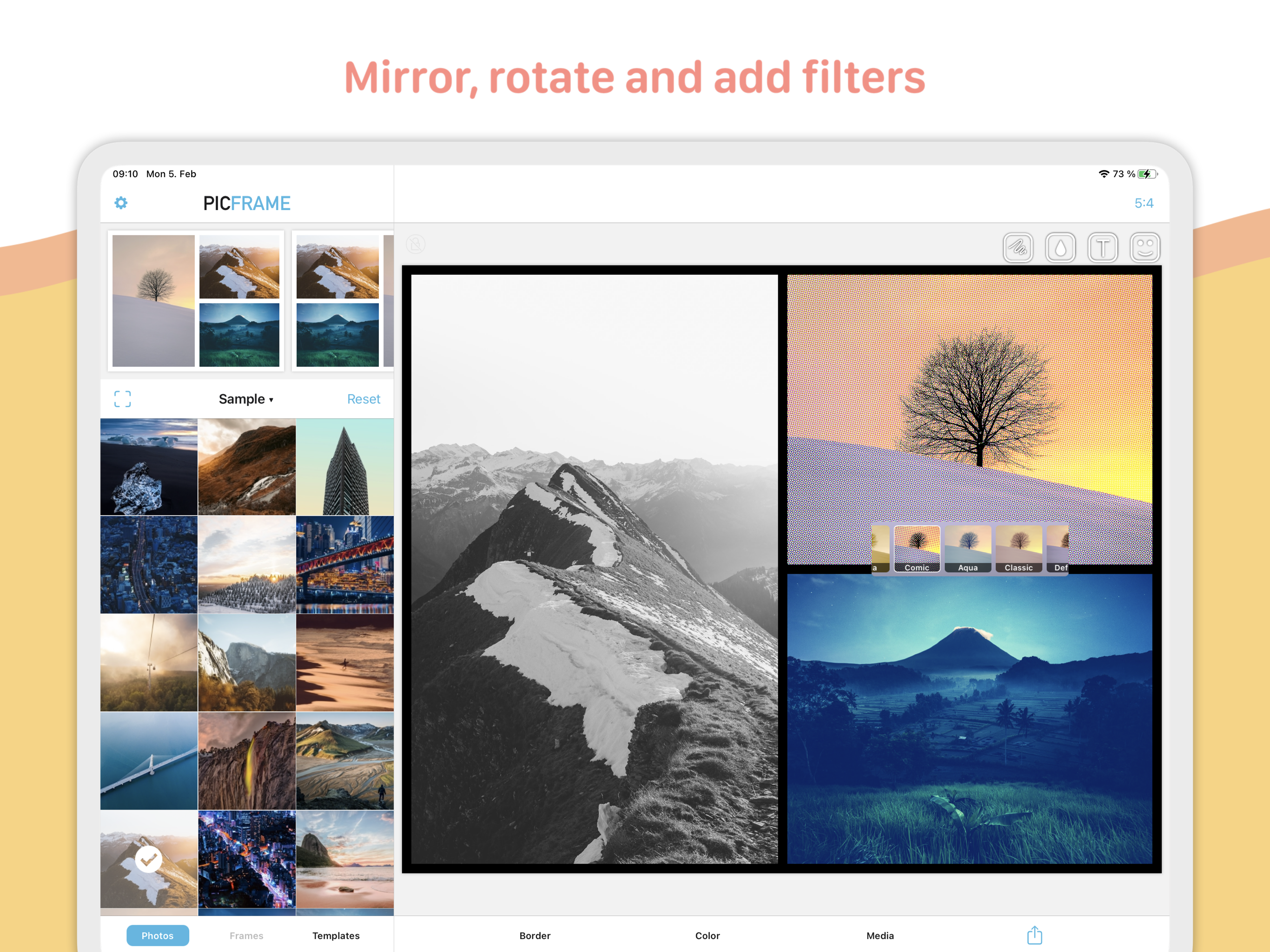This screenshot has height=952, width=1270.
Task: Change the 5:4 aspect ratio
Action: click(1144, 203)
